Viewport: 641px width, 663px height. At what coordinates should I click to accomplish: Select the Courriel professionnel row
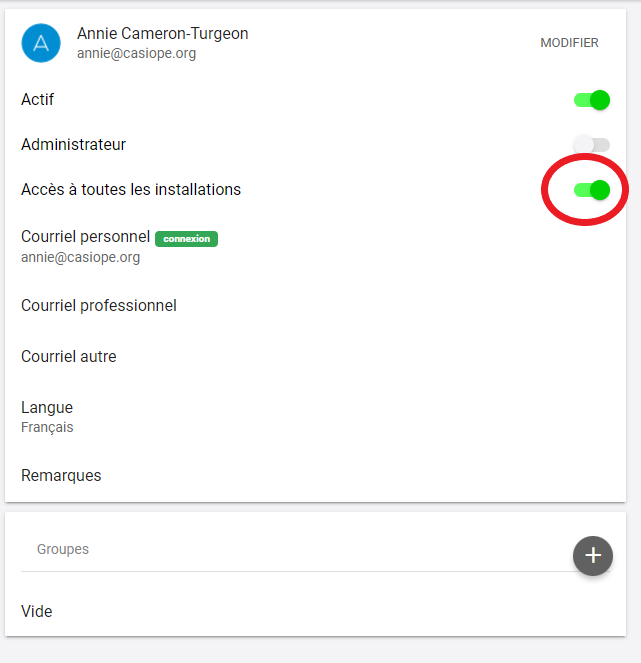pyautogui.click(x=315, y=306)
